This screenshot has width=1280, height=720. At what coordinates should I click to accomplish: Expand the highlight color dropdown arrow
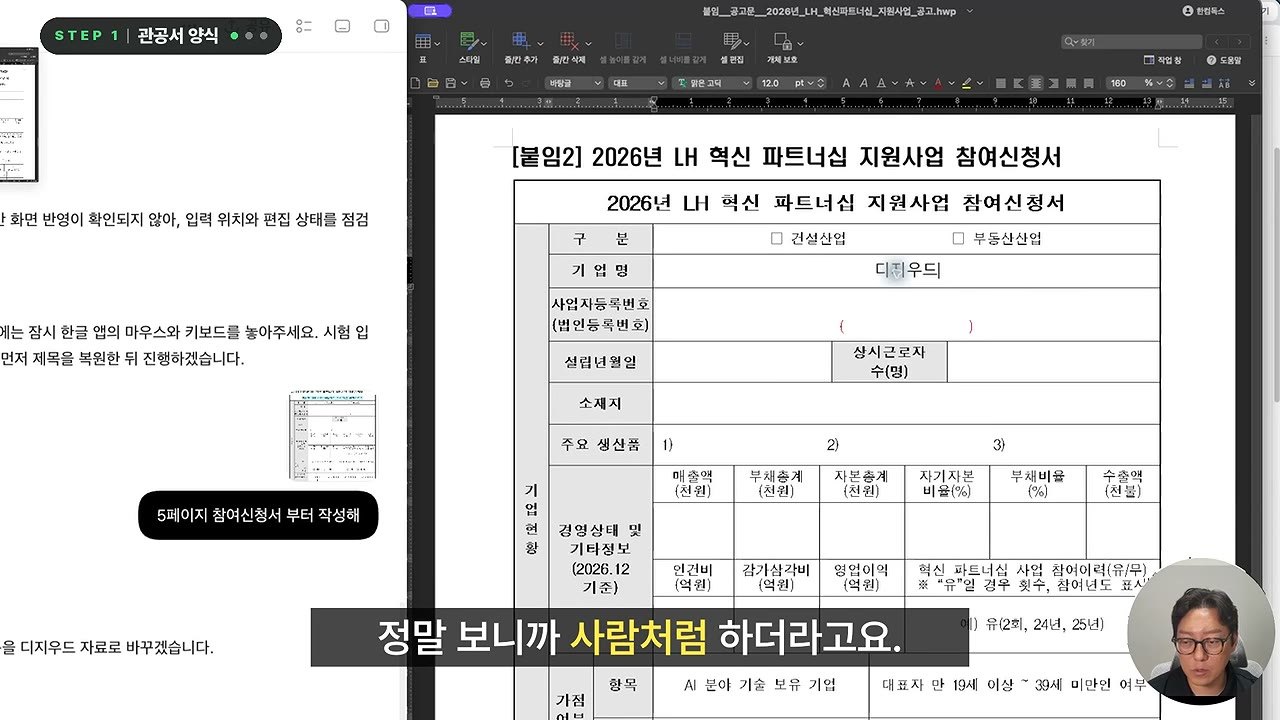coord(980,83)
